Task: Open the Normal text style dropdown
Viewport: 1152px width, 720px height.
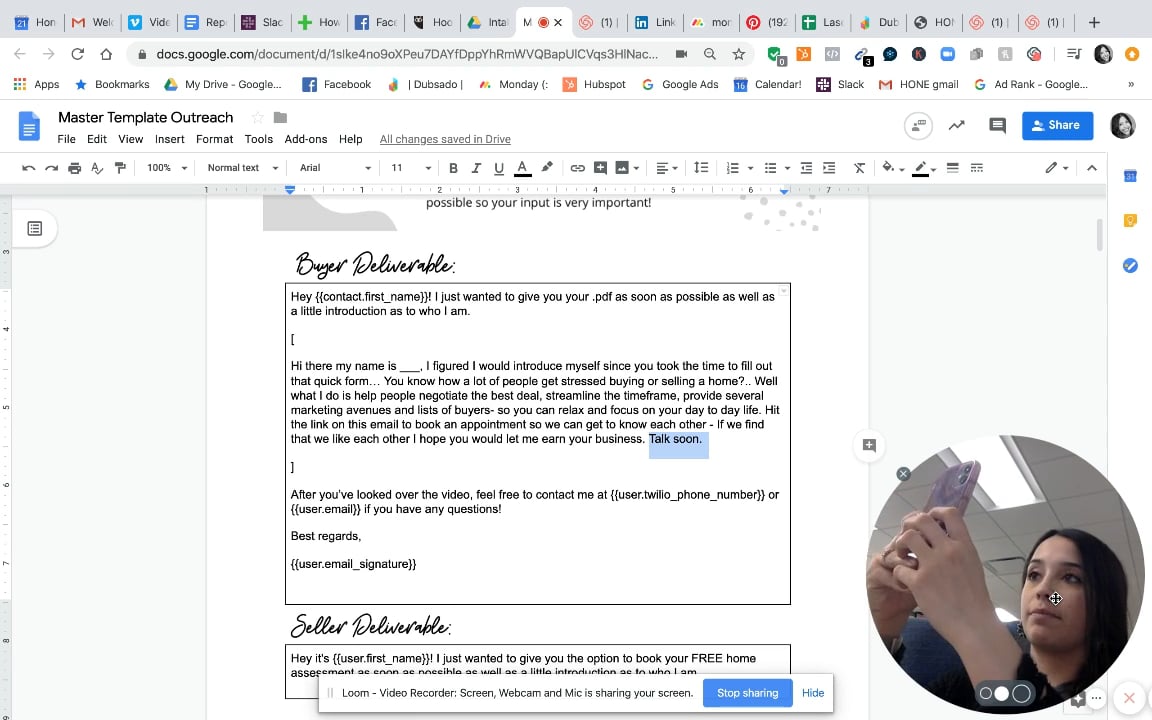Action: pyautogui.click(x=242, y=168)
